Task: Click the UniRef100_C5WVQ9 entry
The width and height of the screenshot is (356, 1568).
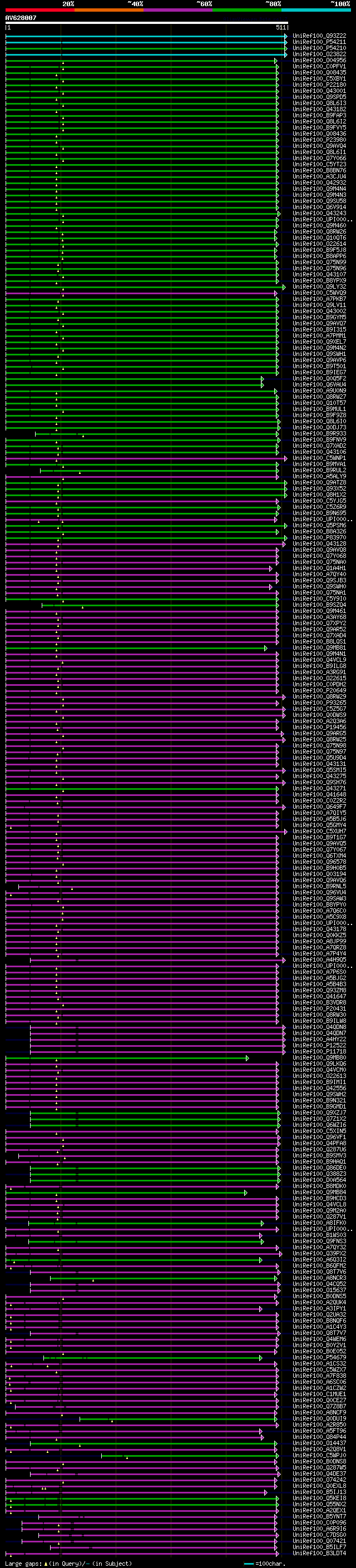Action: click(319, 293)
